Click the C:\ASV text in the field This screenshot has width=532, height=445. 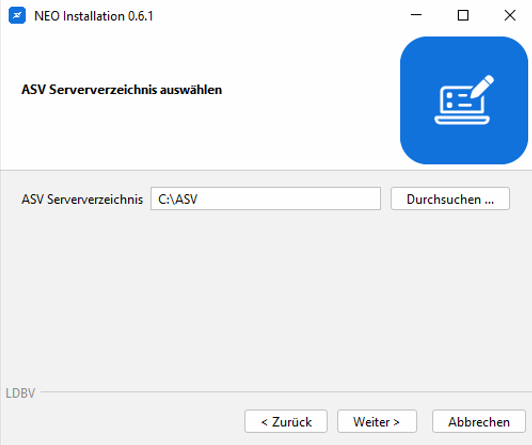click(x=178, y=199)
